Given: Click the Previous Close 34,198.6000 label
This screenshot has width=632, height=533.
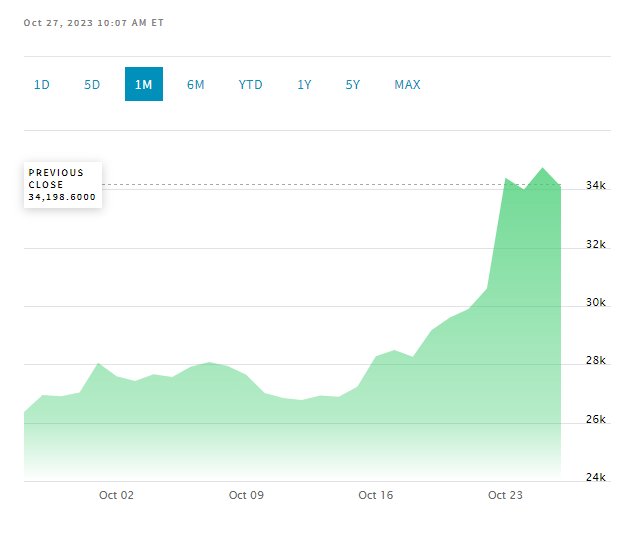Looking at the screenshot, I should [x=62, y=185].
